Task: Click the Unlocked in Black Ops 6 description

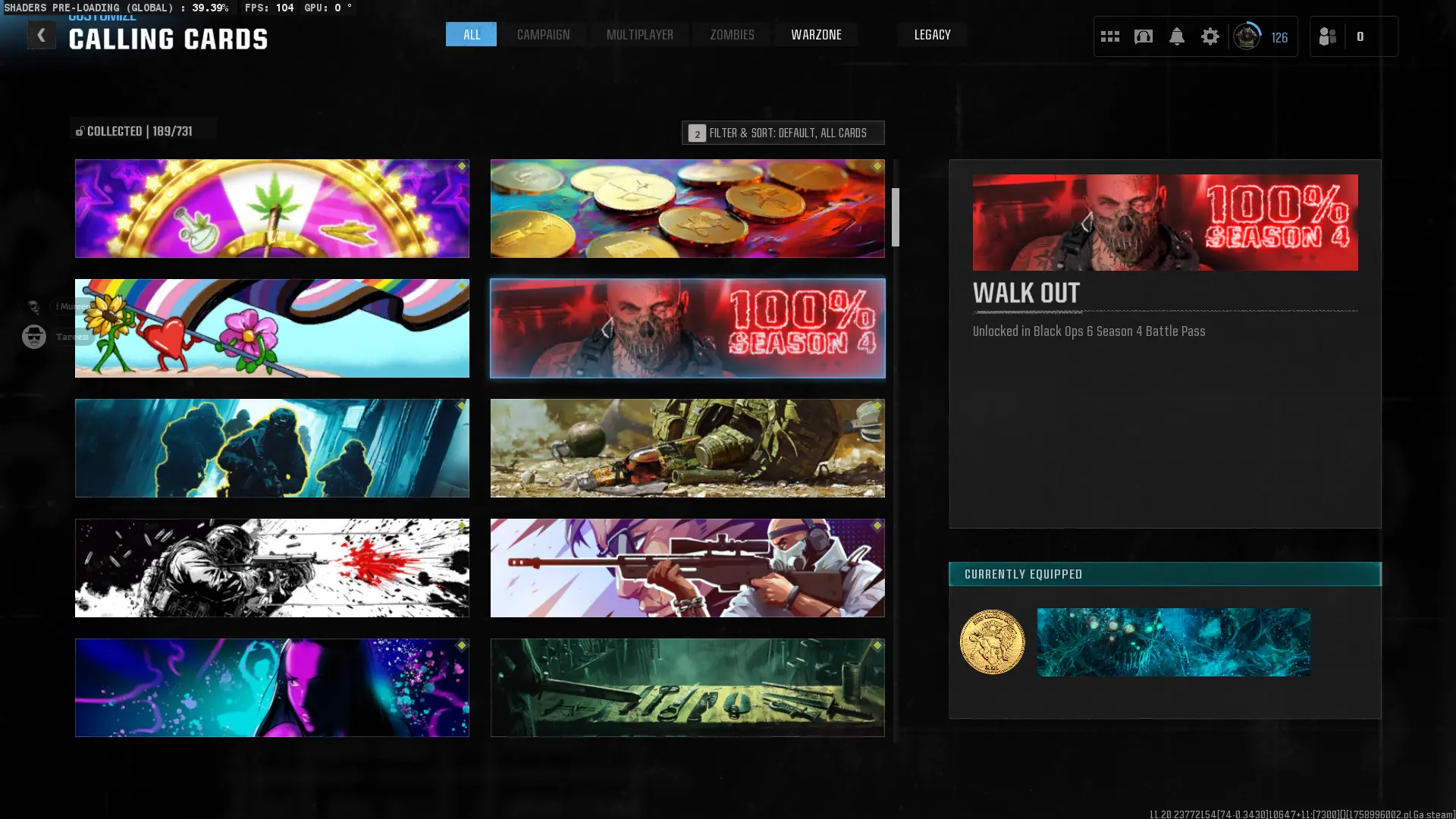Action: click(x=1089, y=331)
